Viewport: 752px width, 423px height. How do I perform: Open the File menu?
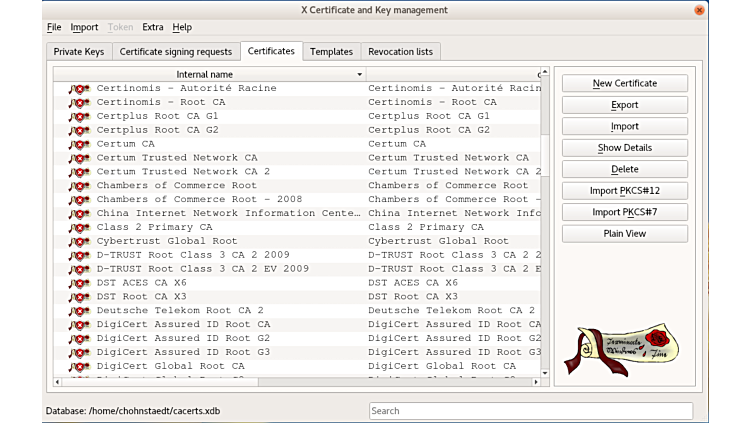[x=54, y=27]
